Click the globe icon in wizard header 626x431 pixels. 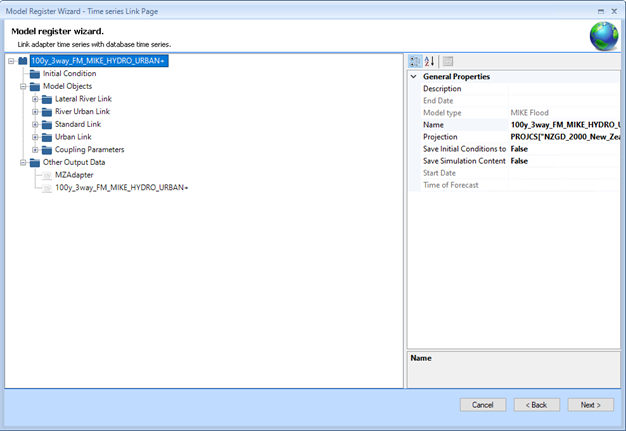point(604,36)
